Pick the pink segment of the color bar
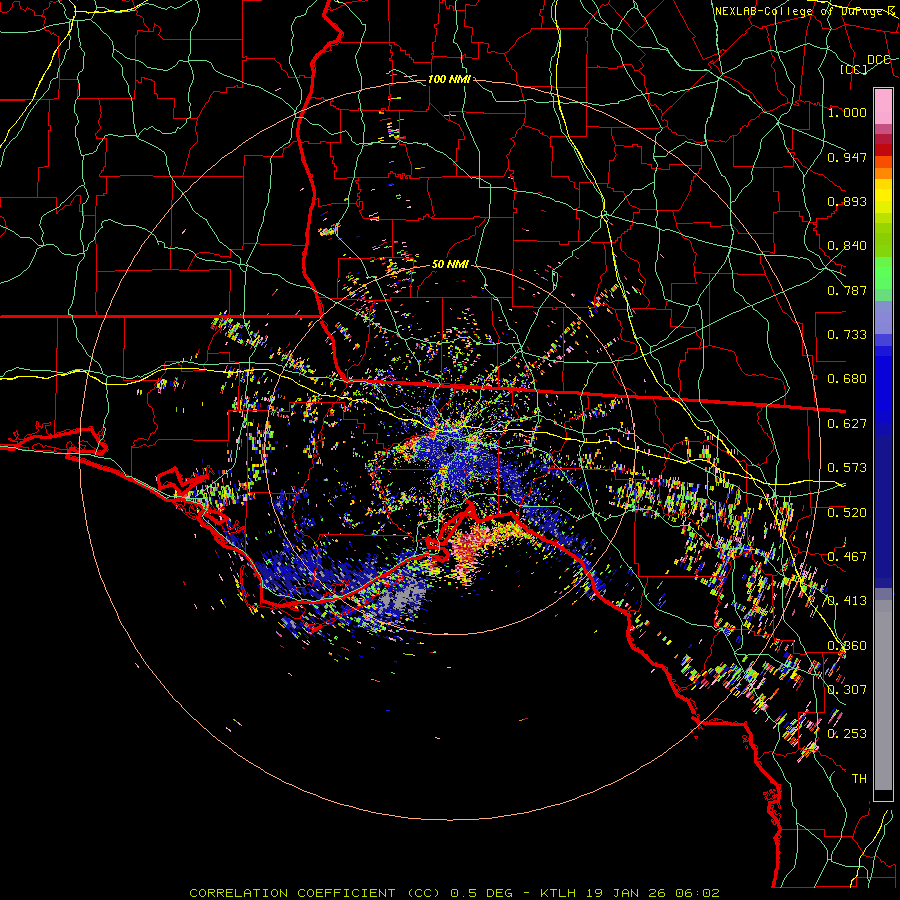This screenshot has height=900, width=900. 883,106
